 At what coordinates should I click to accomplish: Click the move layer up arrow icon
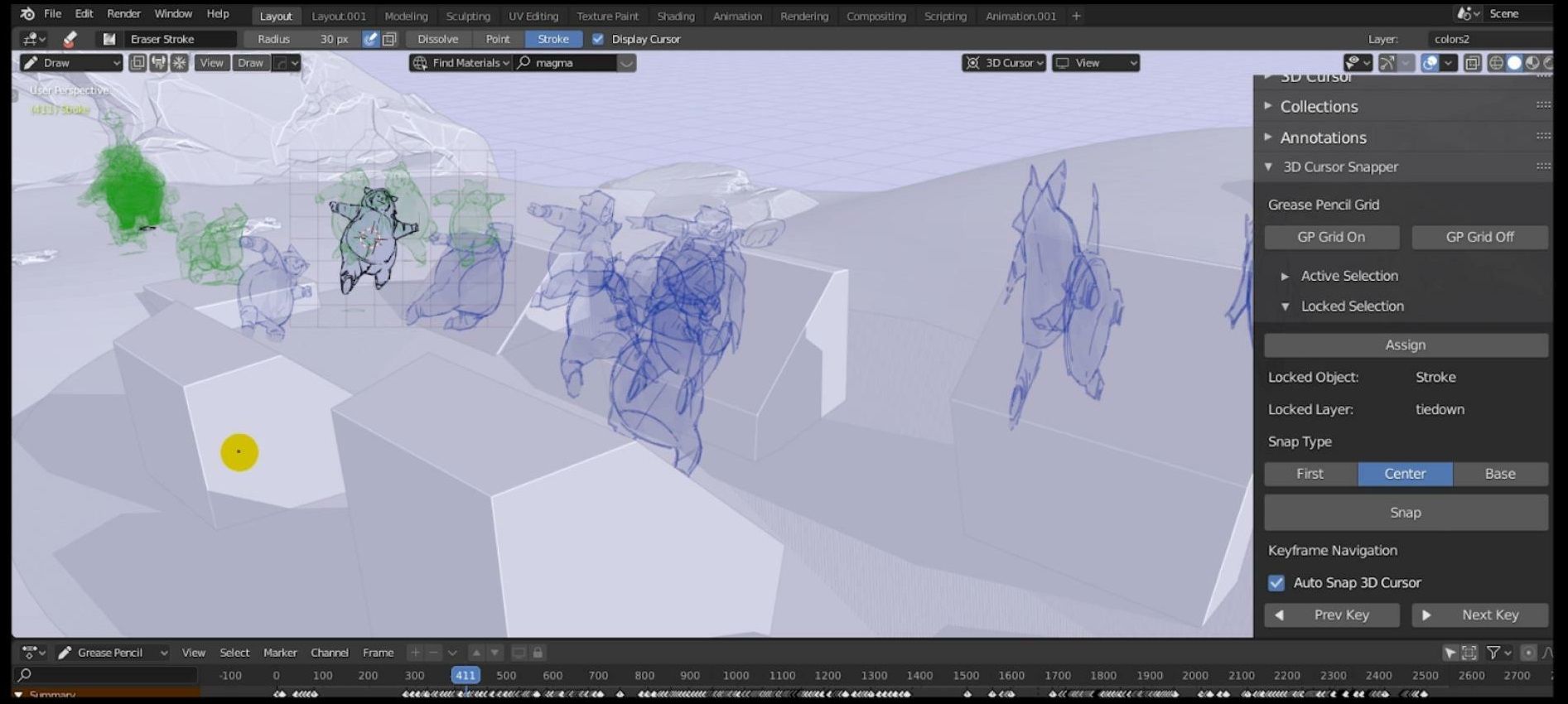(x=476, y=653)
